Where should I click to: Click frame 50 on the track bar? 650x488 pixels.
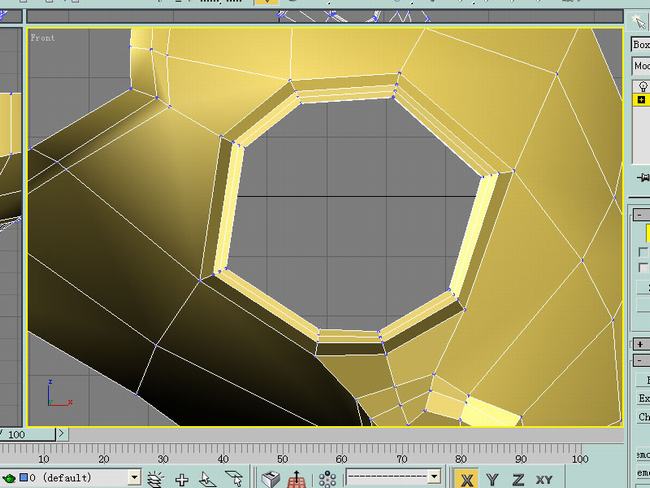tap(282, 459)
